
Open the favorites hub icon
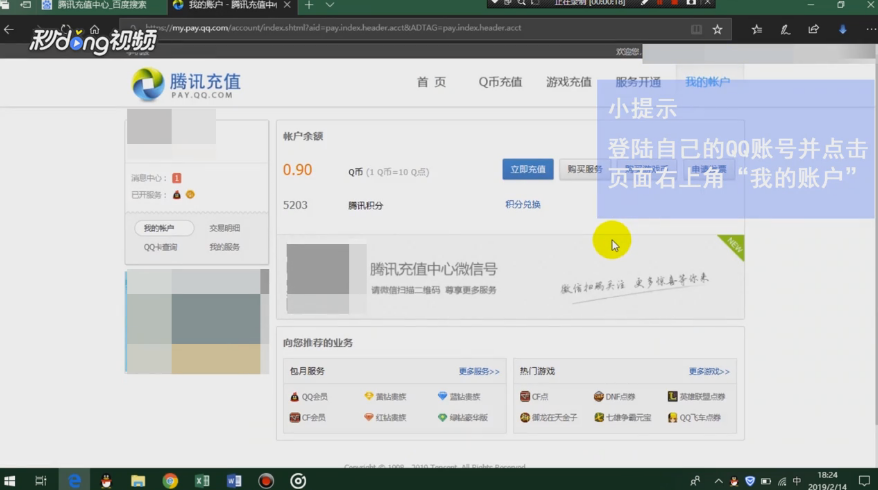pyautogui.click(x=757, y=29)
